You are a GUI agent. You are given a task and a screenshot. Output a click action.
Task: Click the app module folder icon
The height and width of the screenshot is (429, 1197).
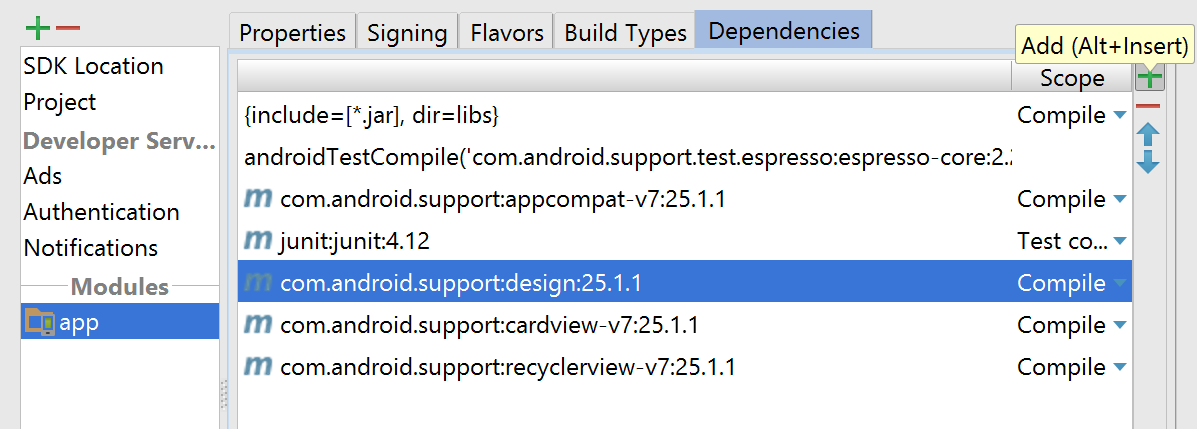[x=40, y=323]
